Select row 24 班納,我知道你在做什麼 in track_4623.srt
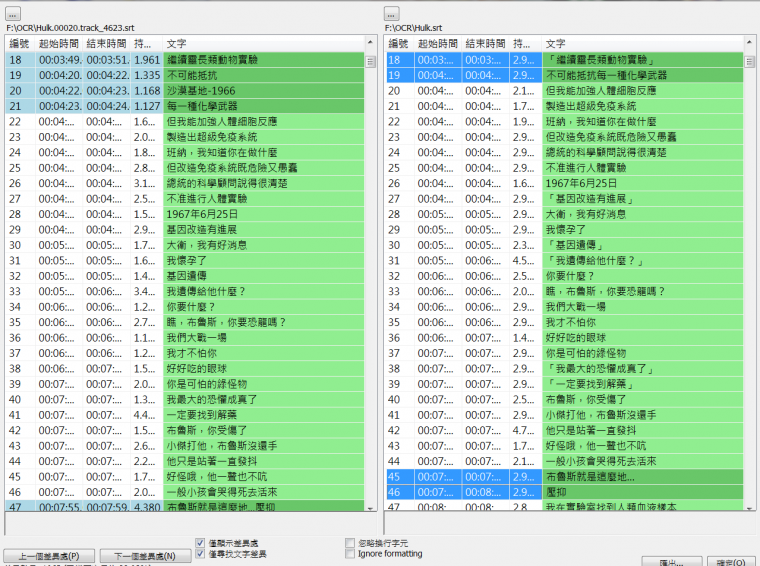760x566 pixels. (x=185, y=153)
